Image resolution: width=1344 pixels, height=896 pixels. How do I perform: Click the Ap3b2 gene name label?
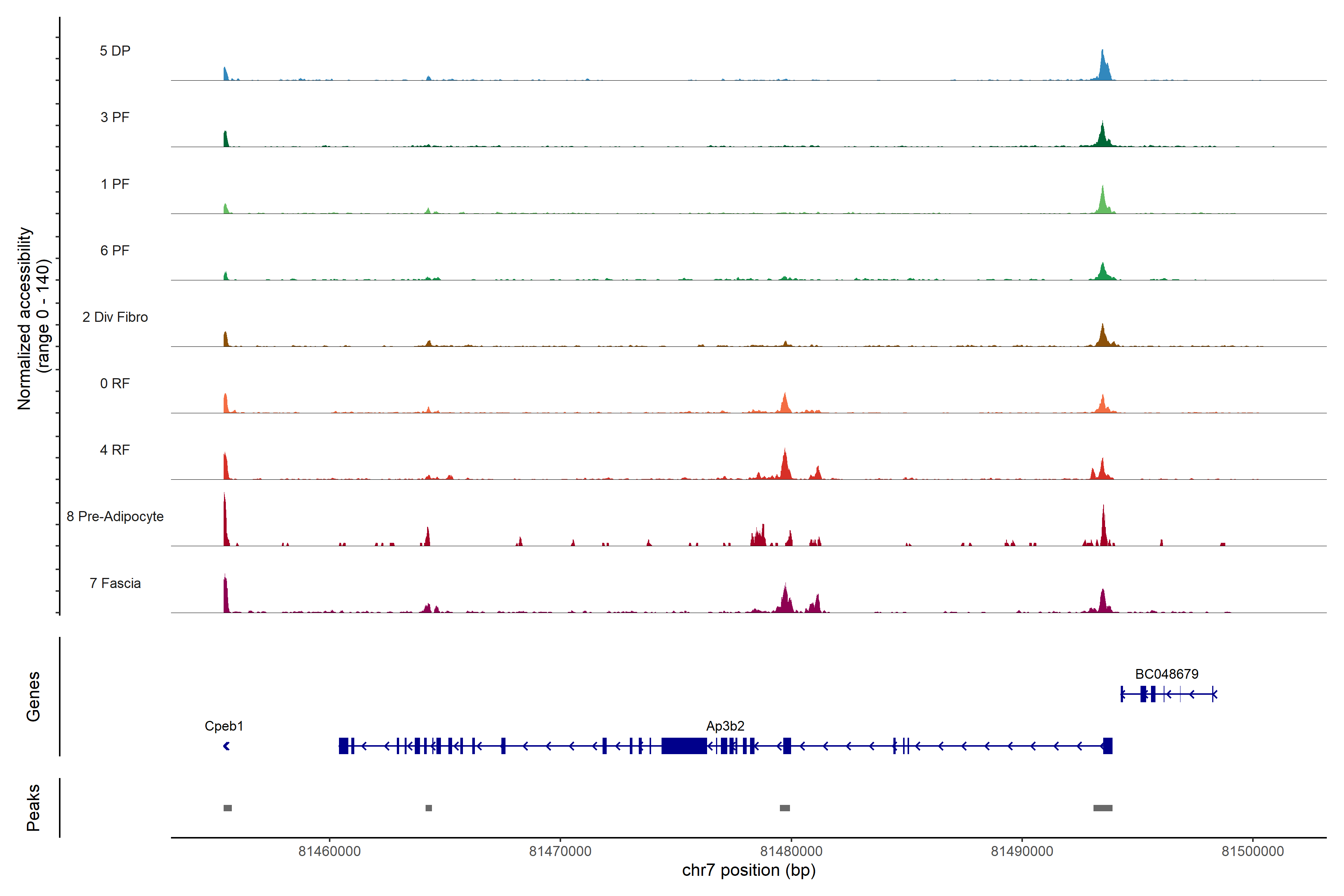[725, 726]
